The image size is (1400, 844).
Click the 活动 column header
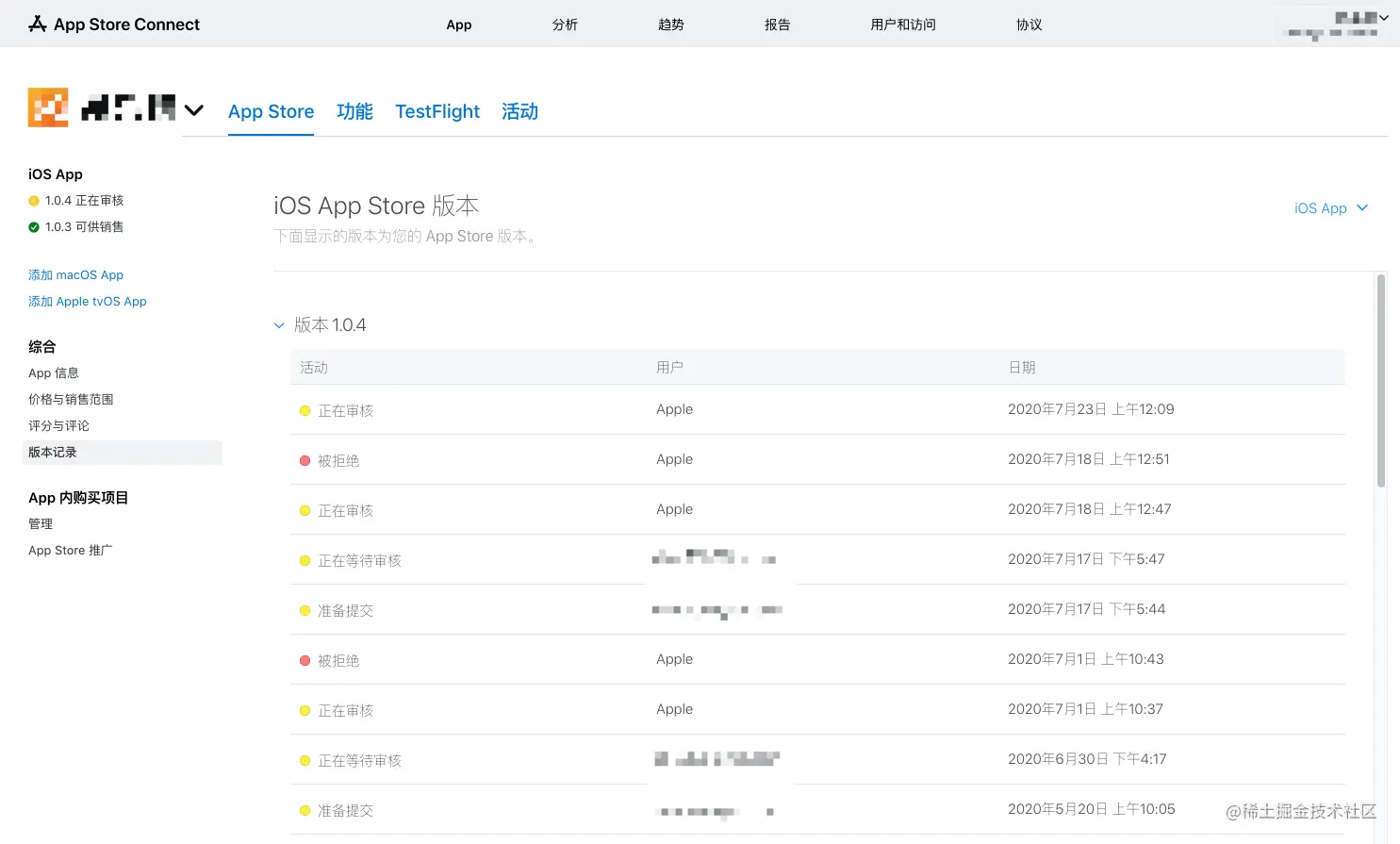(314, 368)
